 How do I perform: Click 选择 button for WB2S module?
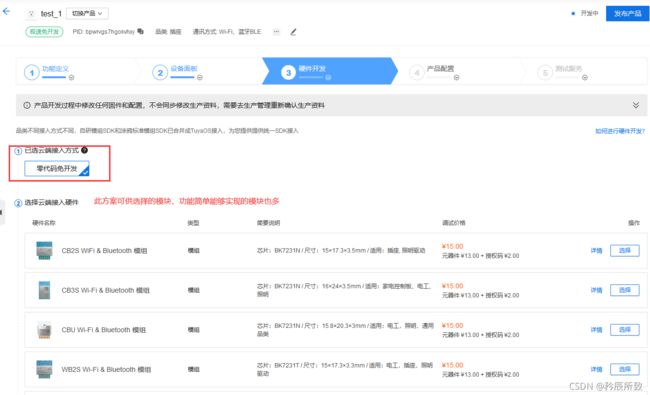tap(624, 369)
